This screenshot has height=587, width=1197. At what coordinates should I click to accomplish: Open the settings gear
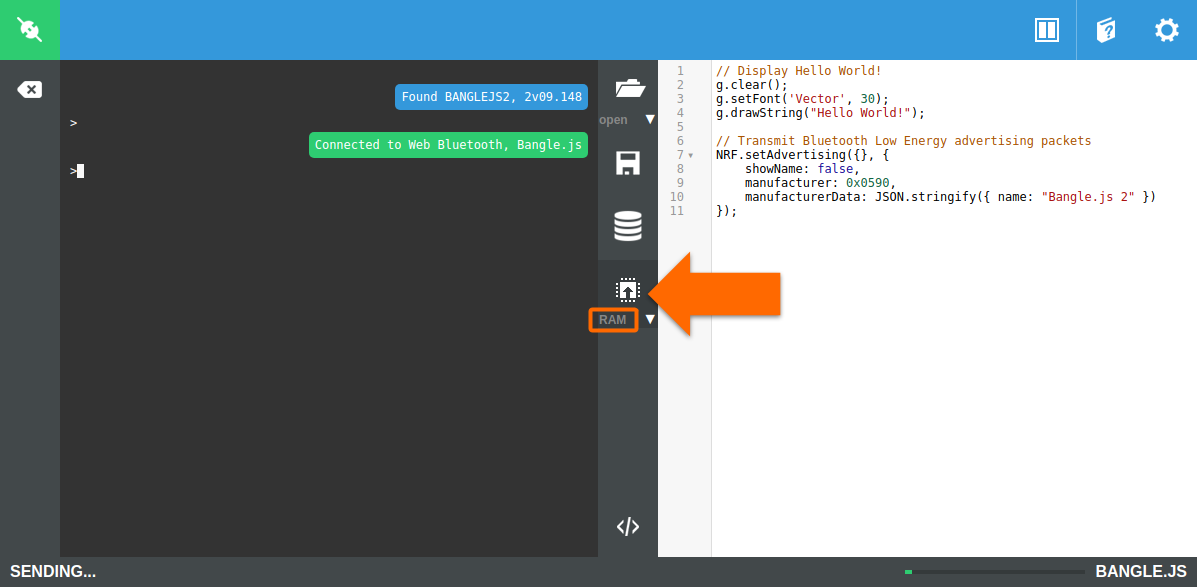[x=1166, y=30]
